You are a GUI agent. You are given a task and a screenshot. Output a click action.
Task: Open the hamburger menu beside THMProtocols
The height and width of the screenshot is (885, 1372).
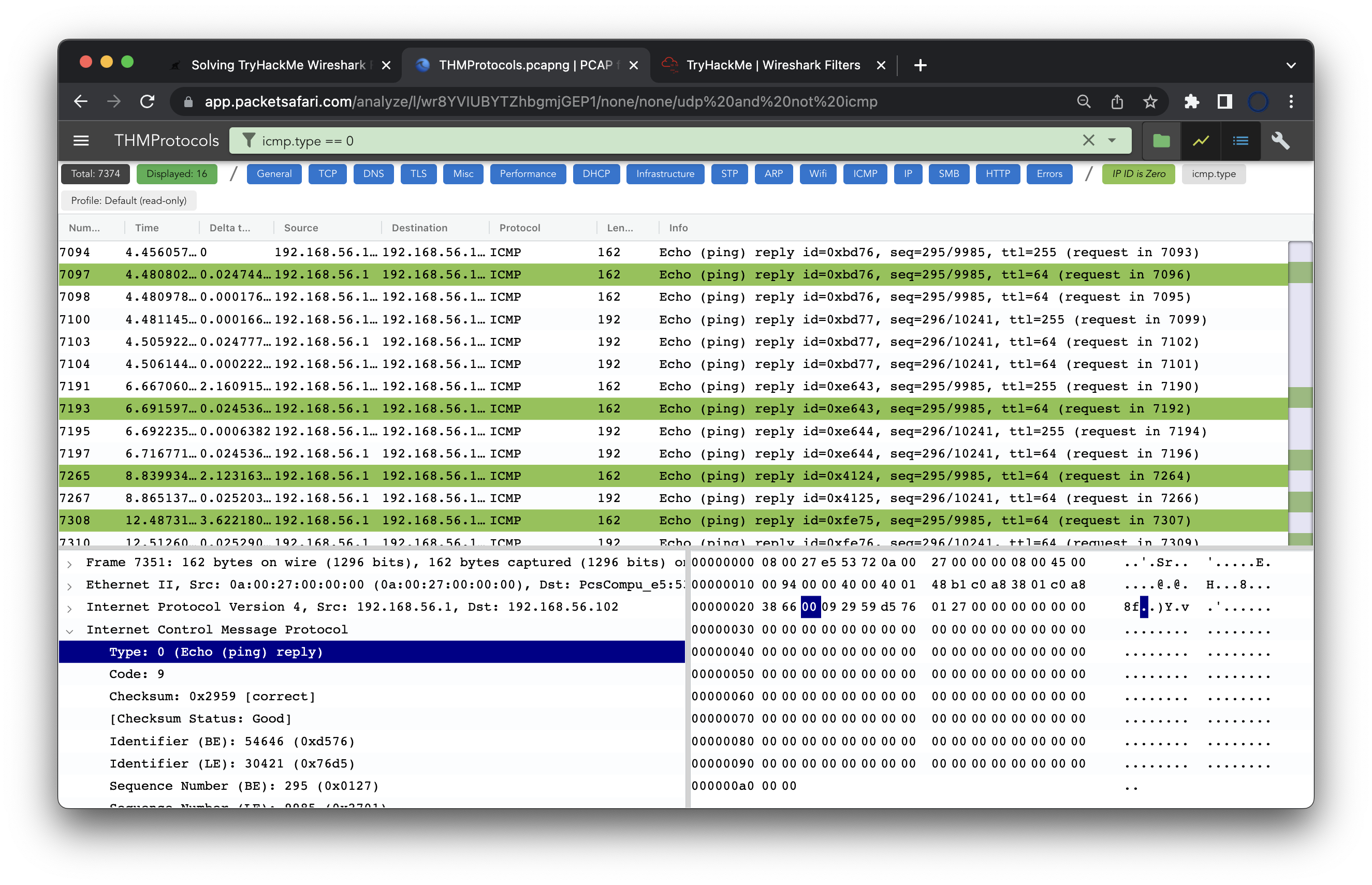point(81,141)
